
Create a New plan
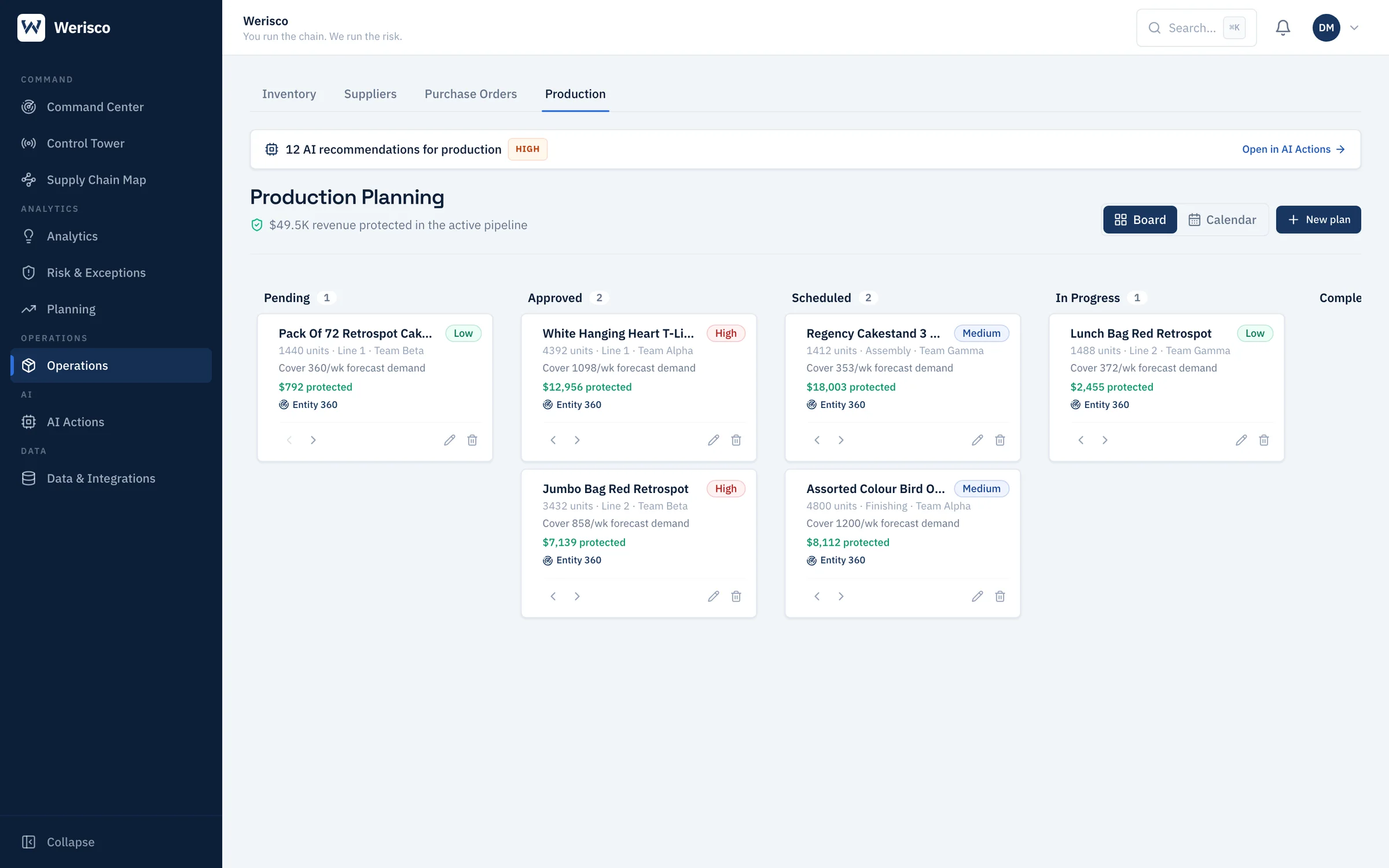coord(1318,220)
